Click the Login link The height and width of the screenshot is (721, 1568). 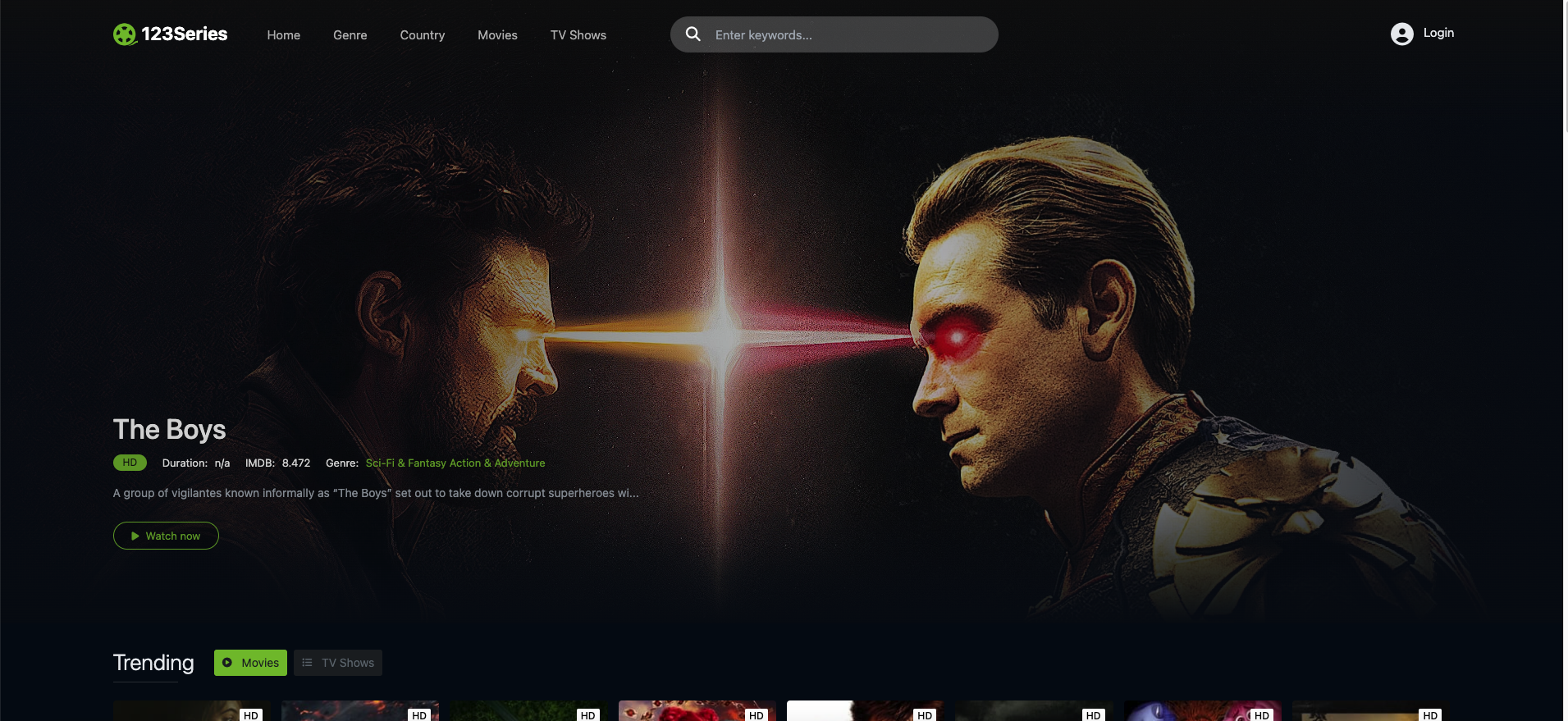pos(1438,33)
